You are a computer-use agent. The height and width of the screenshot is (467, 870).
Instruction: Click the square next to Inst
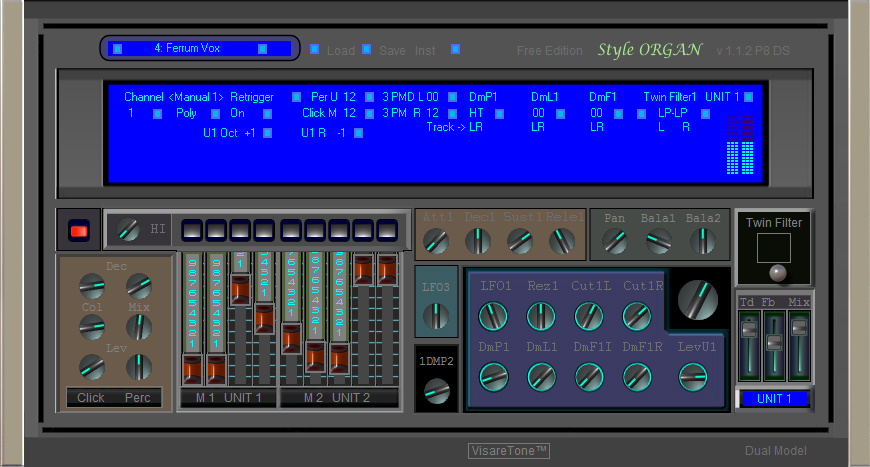pos(455,49)
